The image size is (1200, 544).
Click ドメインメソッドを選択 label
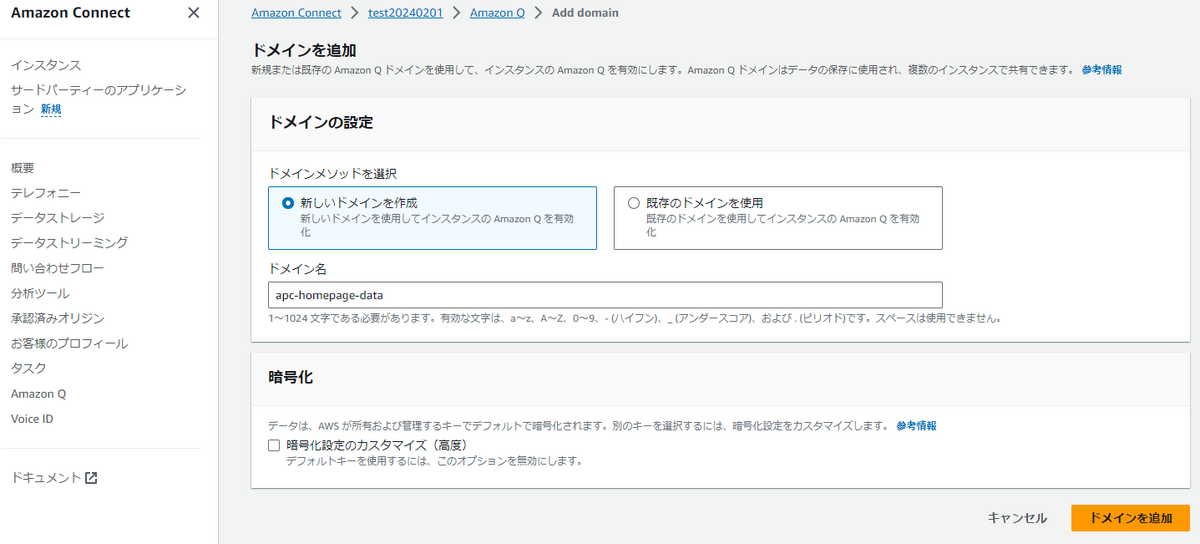click(333, 174)
